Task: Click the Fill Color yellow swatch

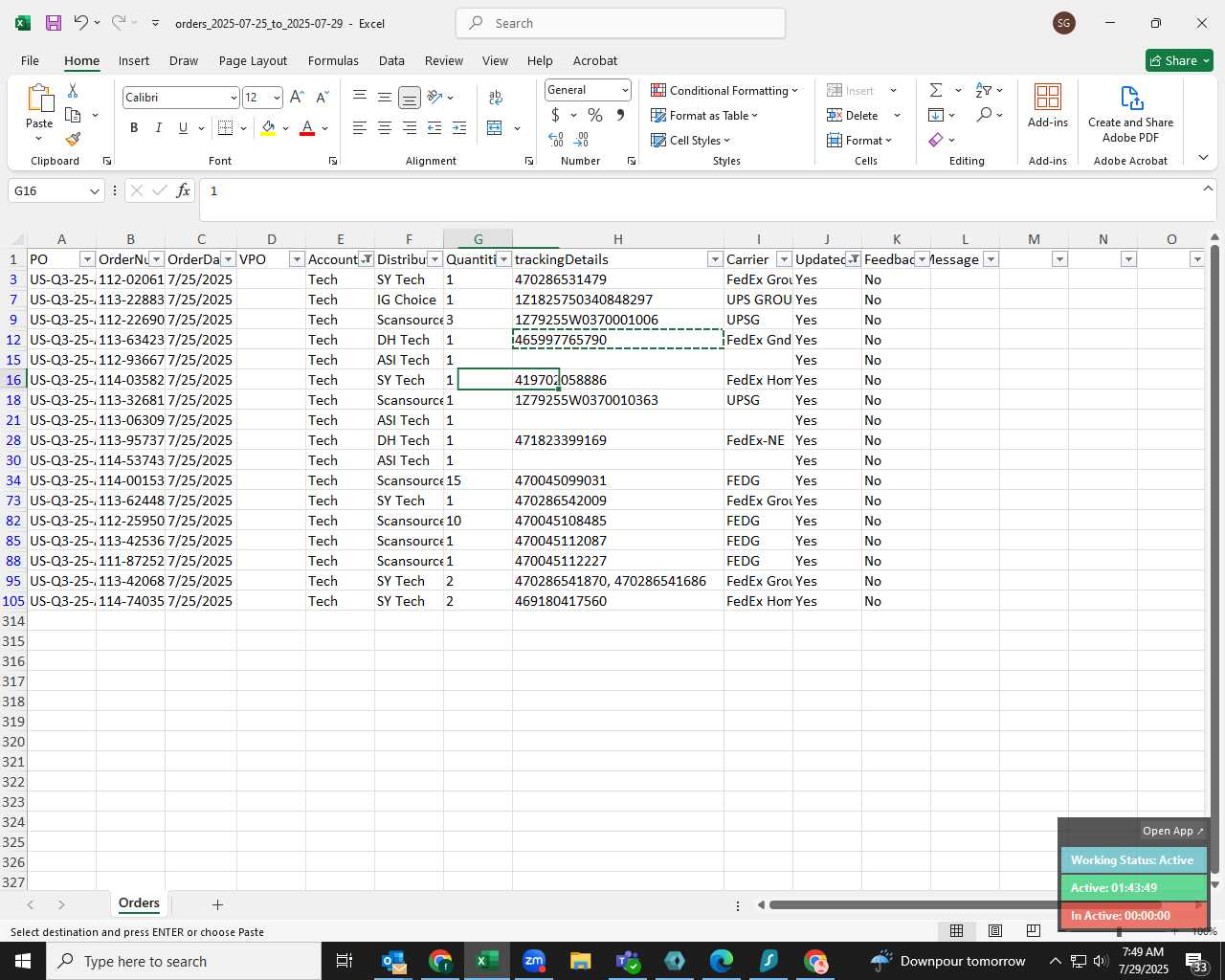Action: click(x=268, y=127)
